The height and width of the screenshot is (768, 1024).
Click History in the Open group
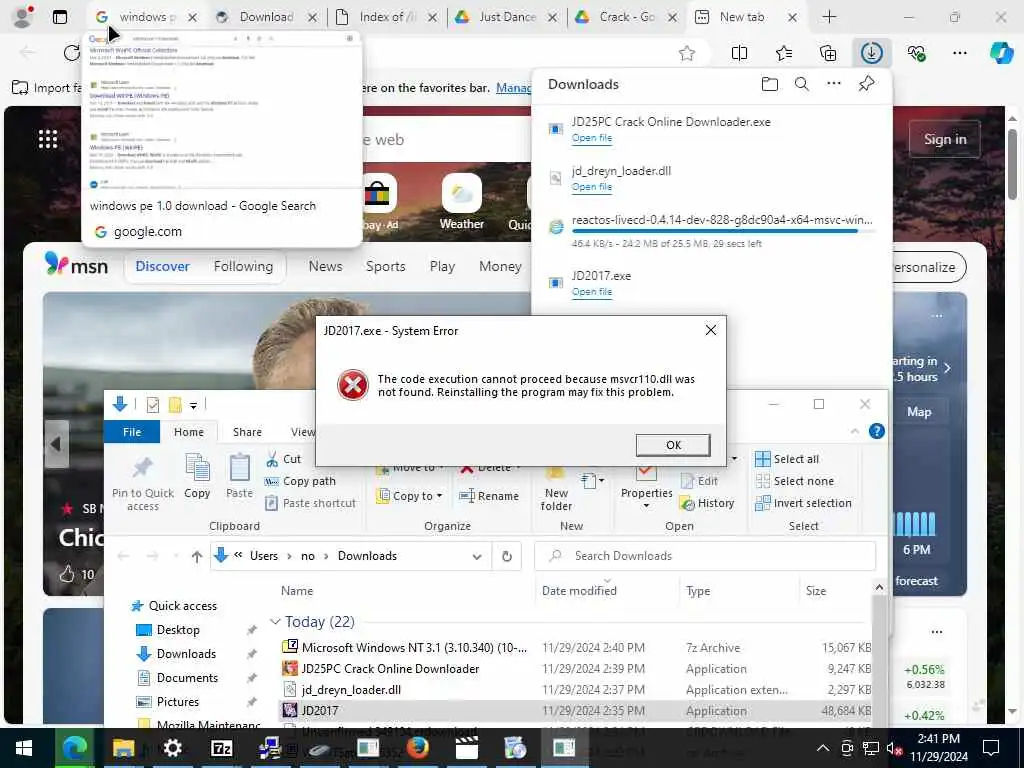707,504
